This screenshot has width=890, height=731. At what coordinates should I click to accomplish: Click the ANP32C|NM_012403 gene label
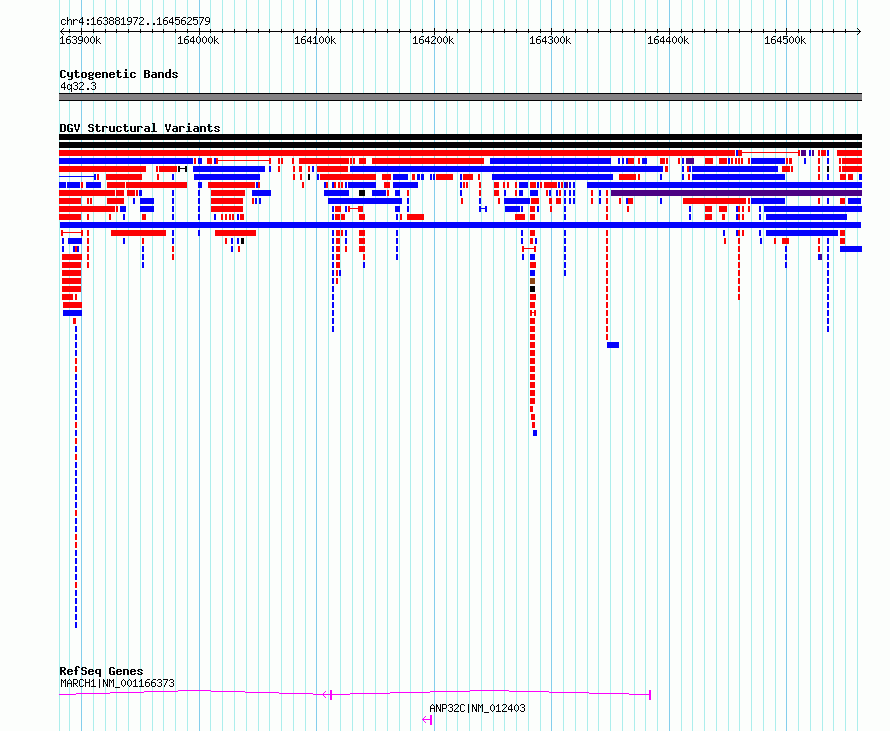coord(477,708)
